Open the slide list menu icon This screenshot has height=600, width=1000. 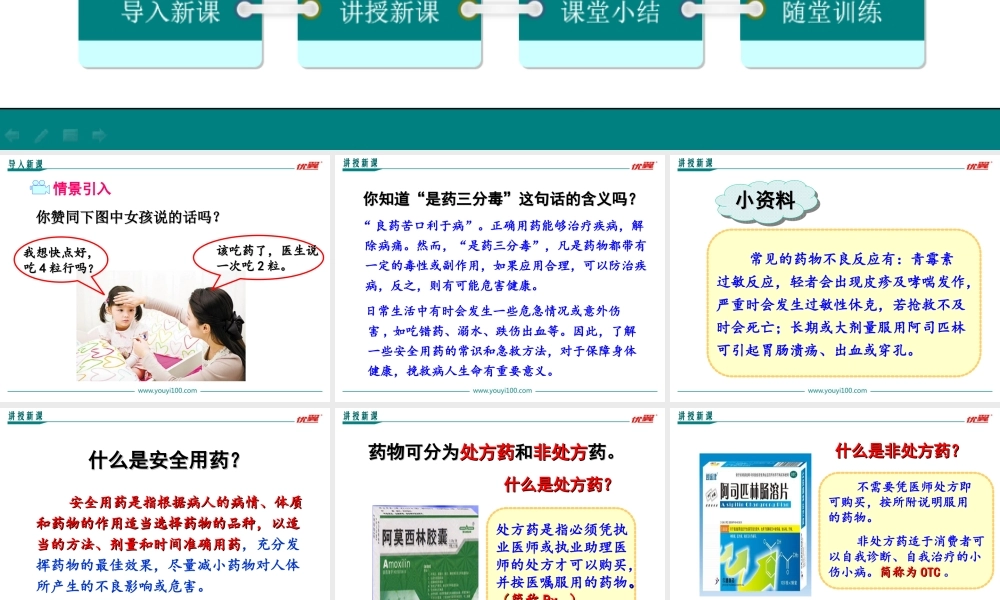pos(70,135)
